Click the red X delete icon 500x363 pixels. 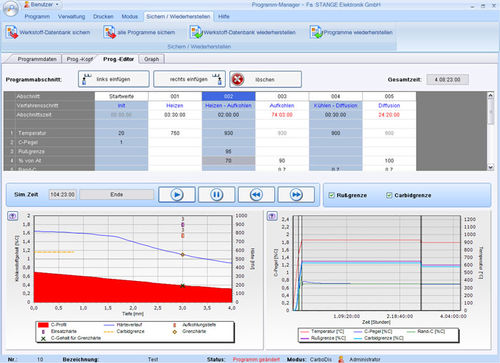click(238, 79)
